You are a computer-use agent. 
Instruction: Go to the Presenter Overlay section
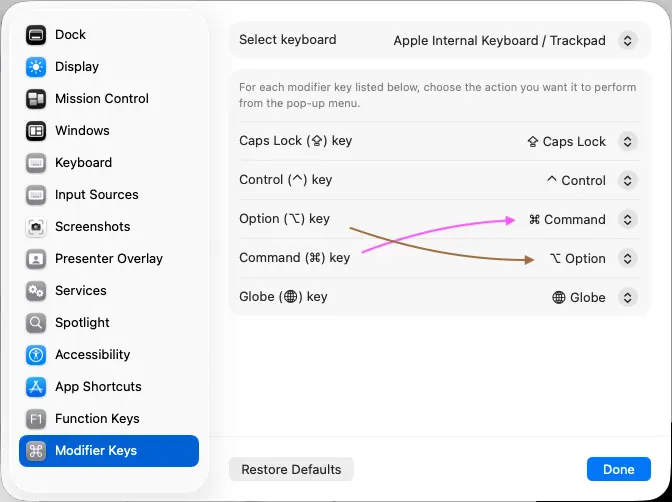tap(108, 259)
